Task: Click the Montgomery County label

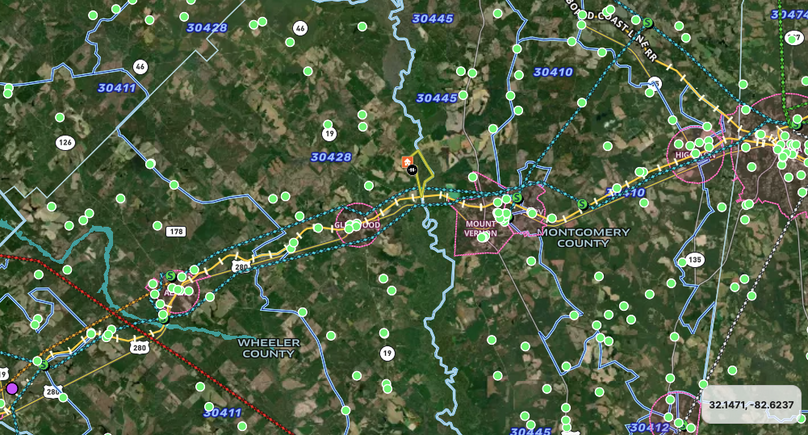Action: coord(583,238)
